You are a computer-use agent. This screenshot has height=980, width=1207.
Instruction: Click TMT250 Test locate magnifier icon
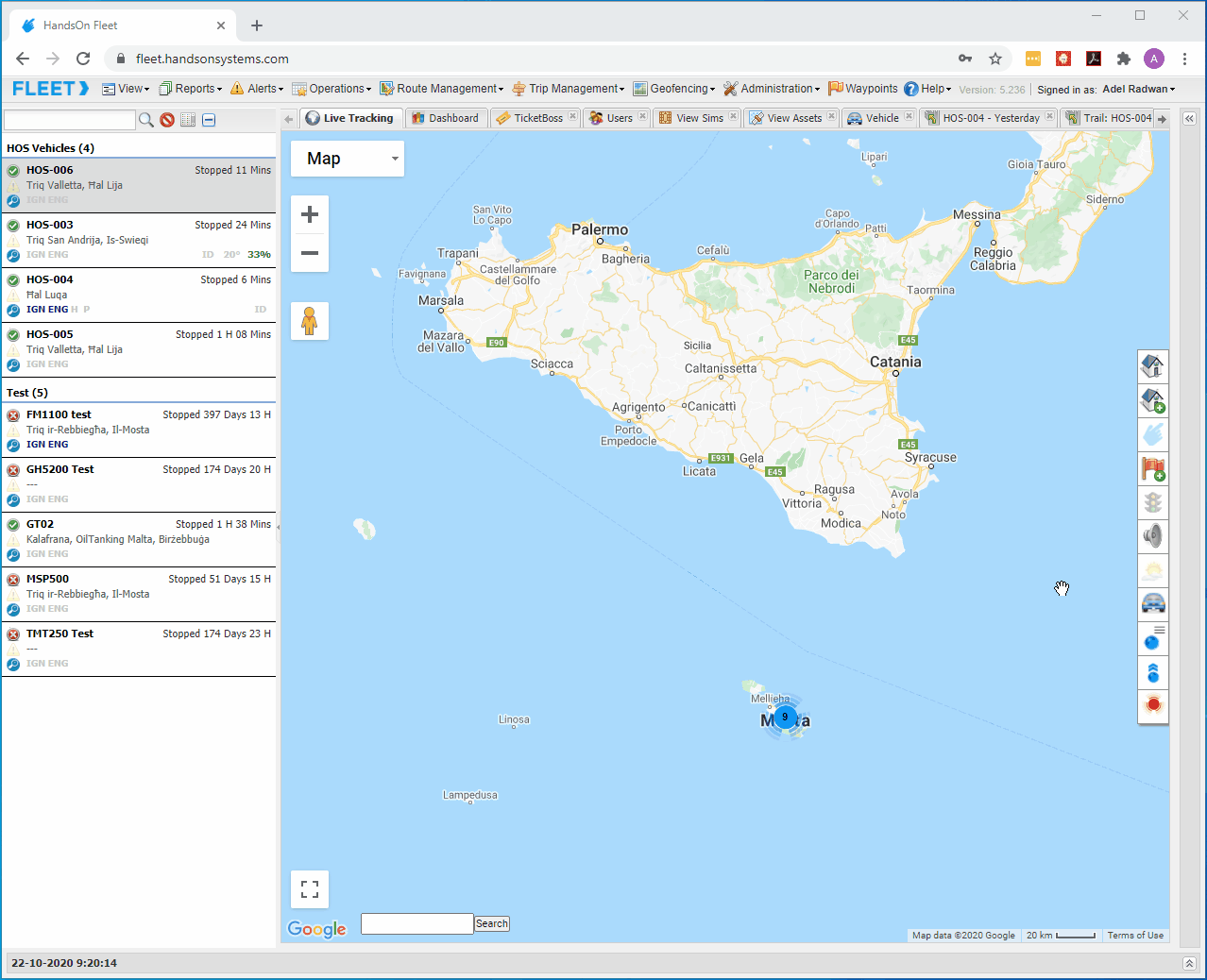point(13,664)
